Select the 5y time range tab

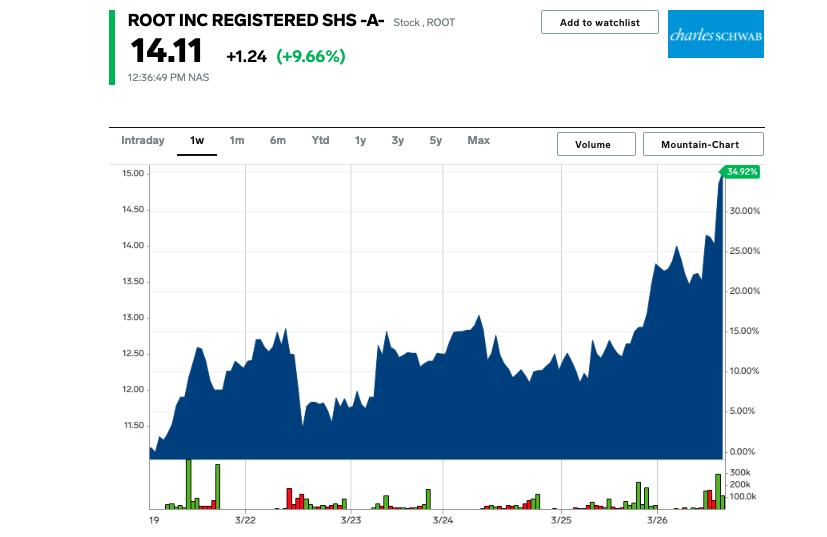[x=436, y=140]
